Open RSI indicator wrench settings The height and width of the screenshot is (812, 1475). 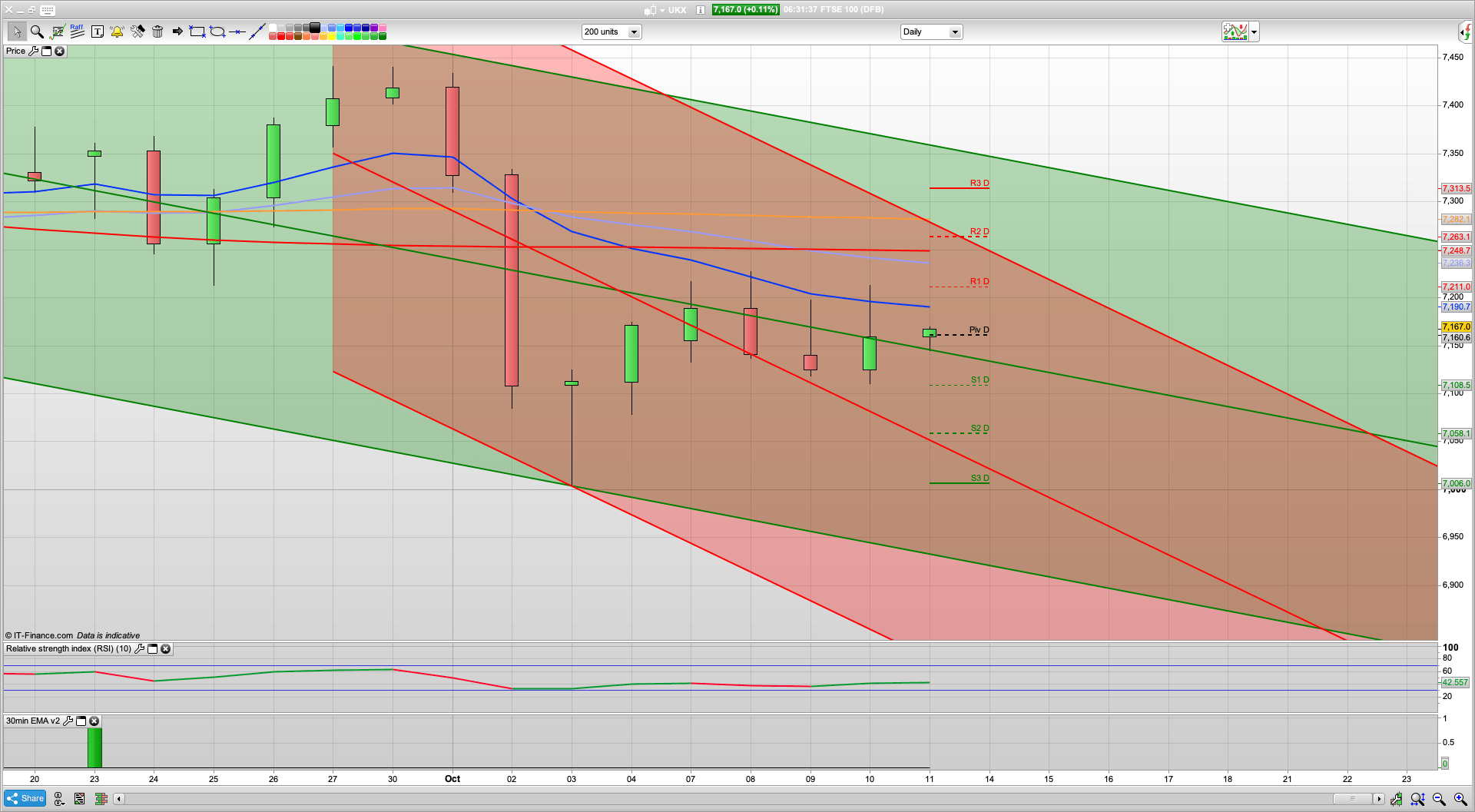pos(139,648)
